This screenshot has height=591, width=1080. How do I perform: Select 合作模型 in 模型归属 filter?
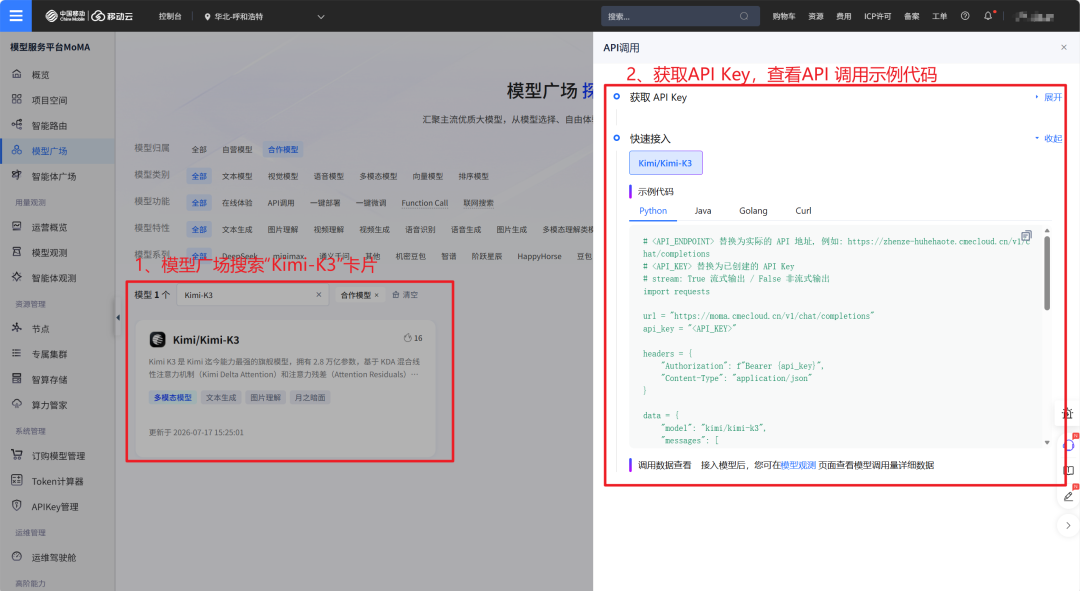pyautogui.click(x=283, y=149)
